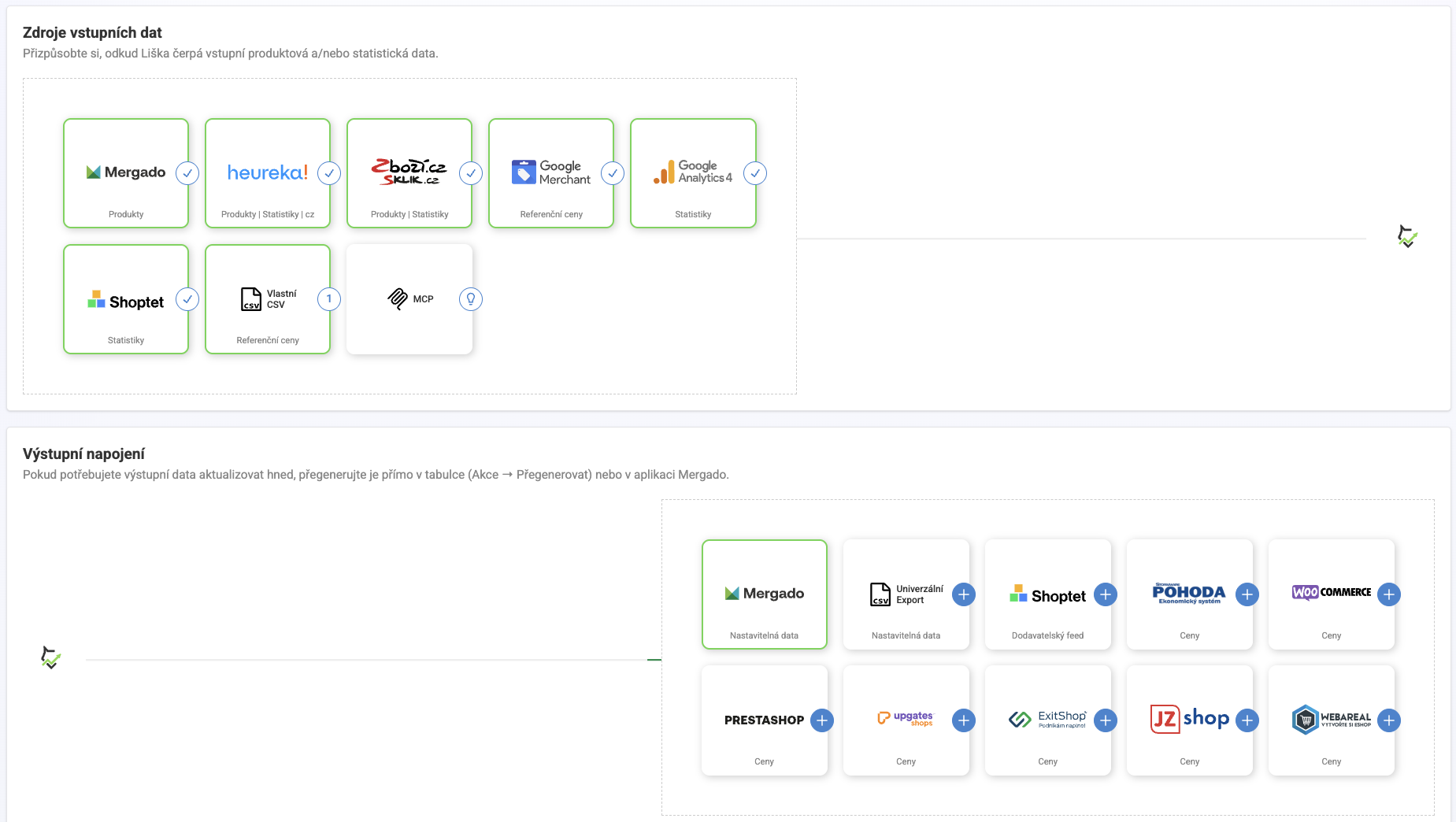1456x822 pixels.
Task: Toggle the Google Analytics 4 checkmark
Action: pyautogui.click(x=755, y=173)
